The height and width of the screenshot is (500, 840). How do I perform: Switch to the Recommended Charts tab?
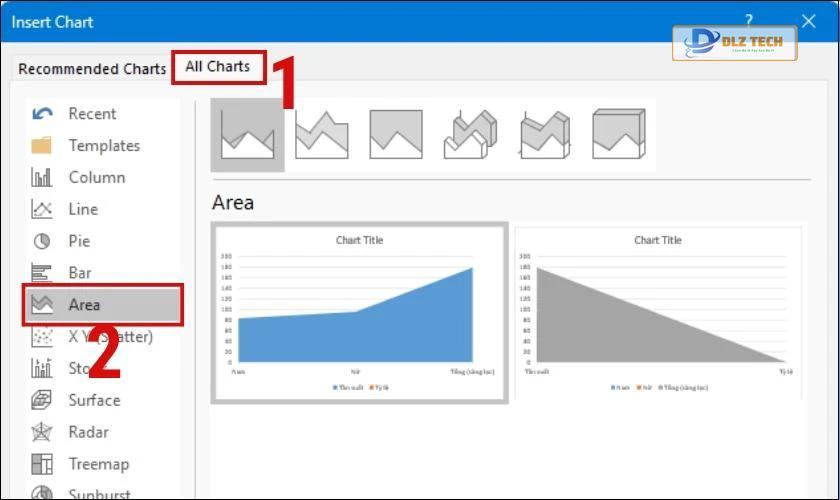point(92,69)
